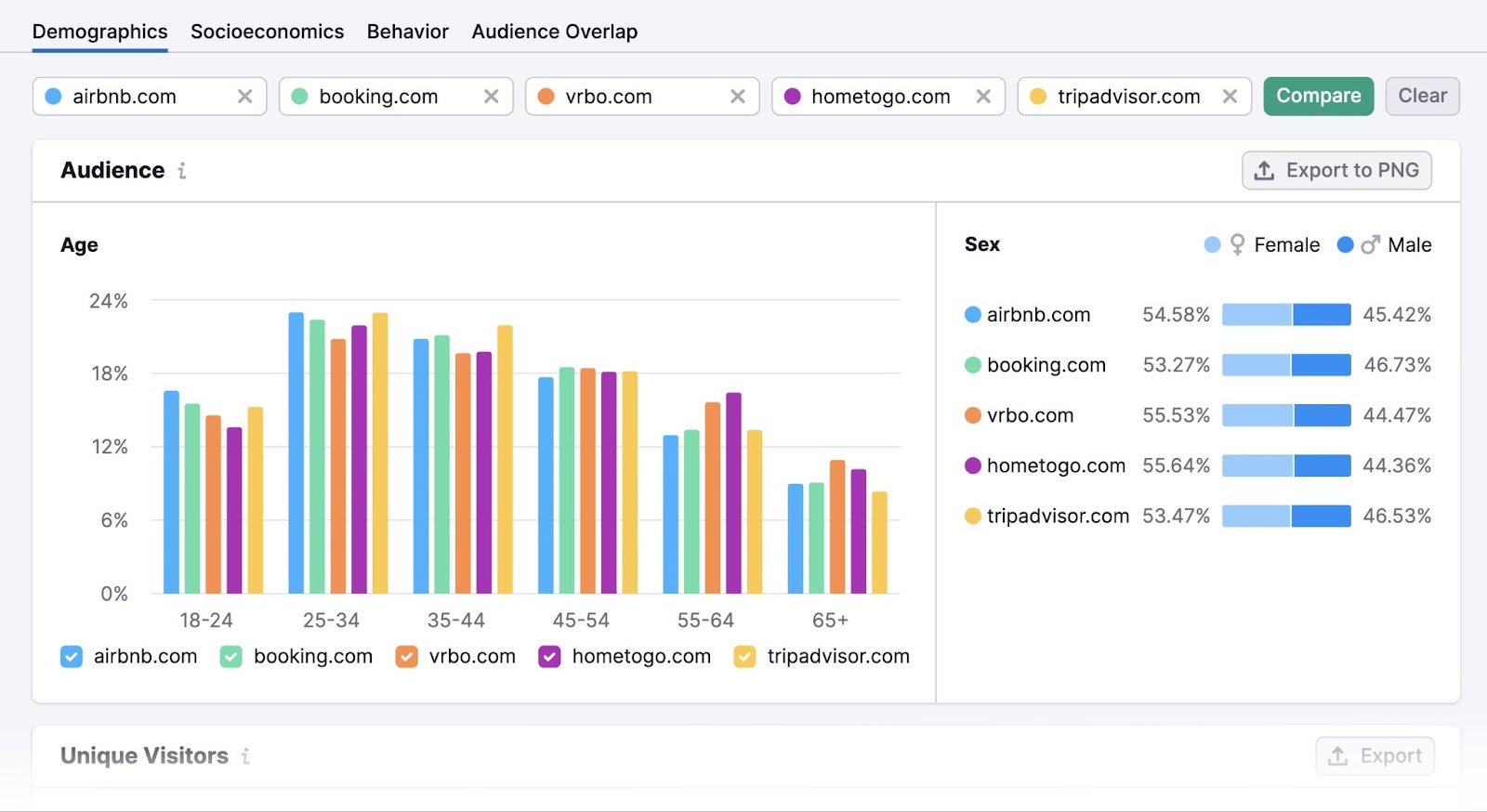Click the 24% axis label
Screen dimensions: 1487x812
point(109,301)
